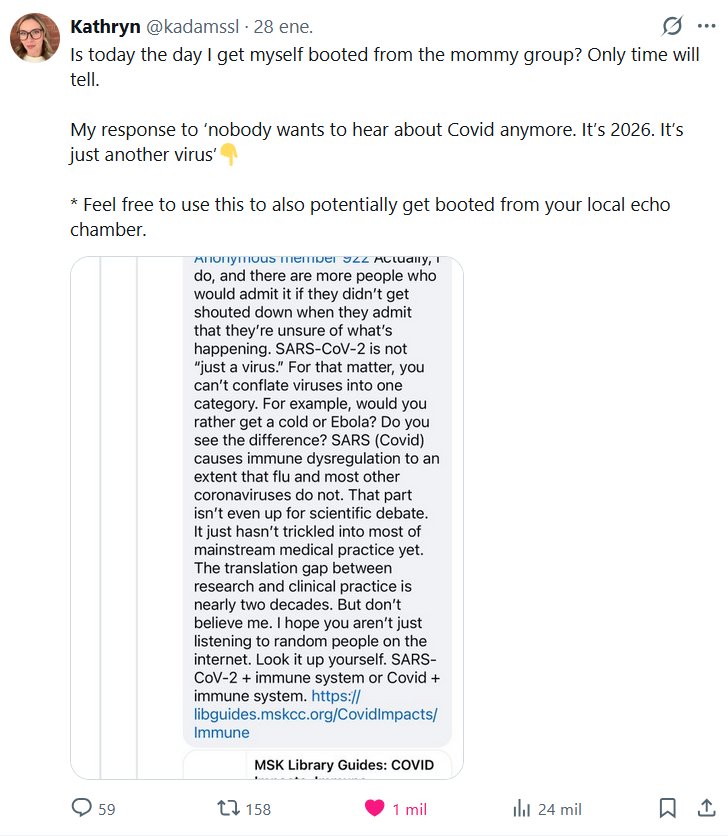This screenshot has width=728, height=836.
Task: Click the 59 replies count
Action: (x=106, y=809)
